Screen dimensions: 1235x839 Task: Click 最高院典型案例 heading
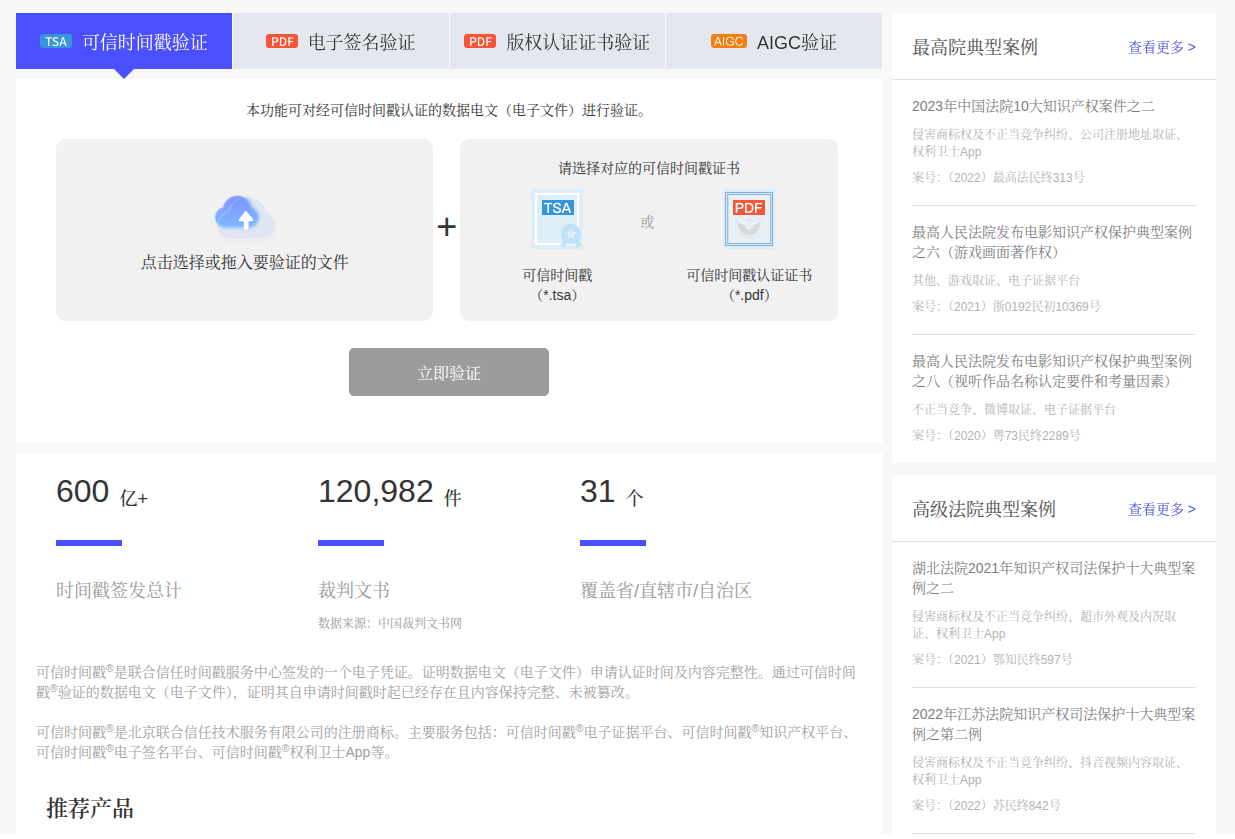coord(975,47)
